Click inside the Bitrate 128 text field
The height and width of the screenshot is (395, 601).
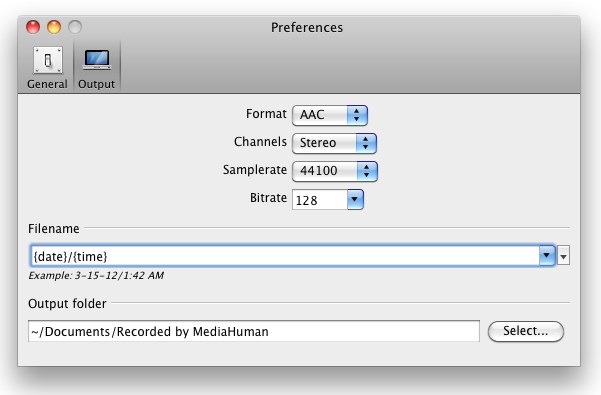point(320,200)
